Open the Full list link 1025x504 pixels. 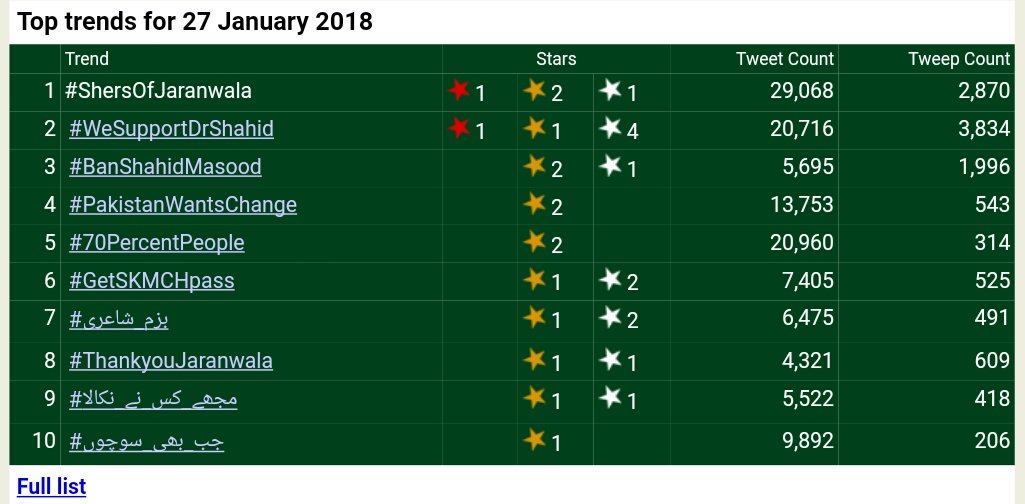[52, 486]
